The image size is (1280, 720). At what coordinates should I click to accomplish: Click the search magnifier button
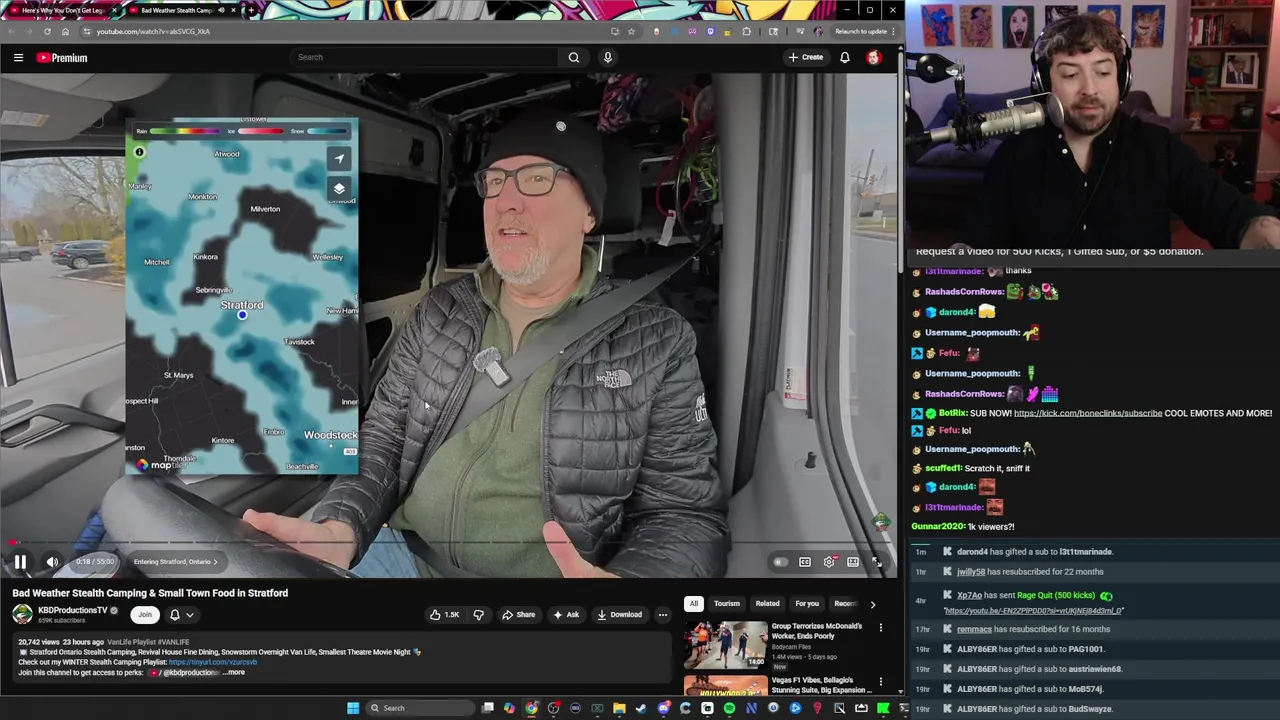click(x=574, y=57)
